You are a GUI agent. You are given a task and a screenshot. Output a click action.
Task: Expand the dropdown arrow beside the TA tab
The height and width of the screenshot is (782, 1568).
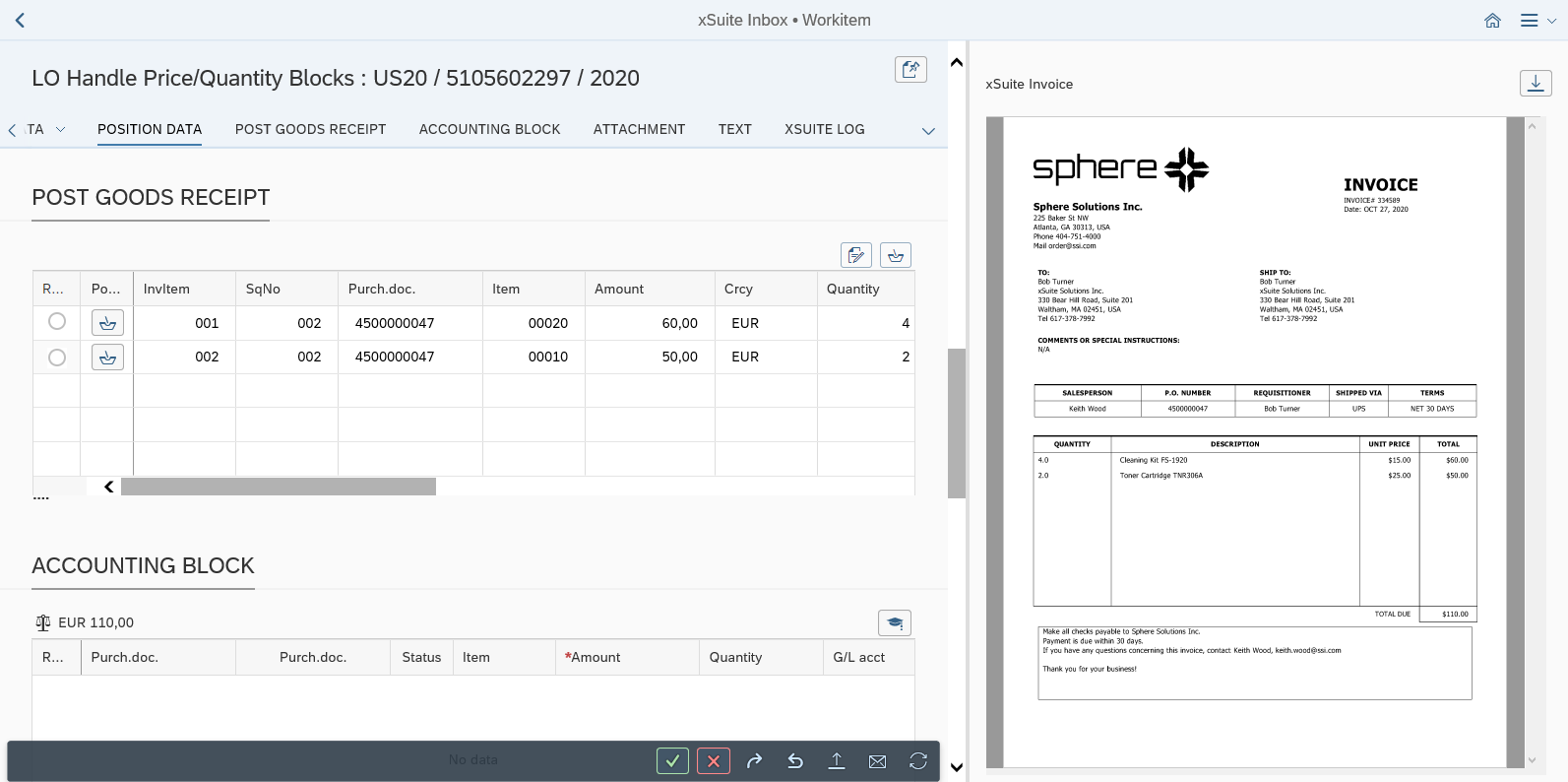coord(61,130)
